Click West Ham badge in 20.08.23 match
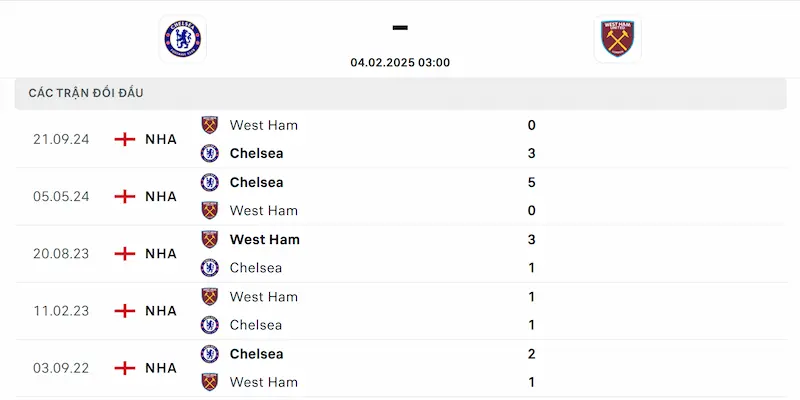 tap(210, 239)
